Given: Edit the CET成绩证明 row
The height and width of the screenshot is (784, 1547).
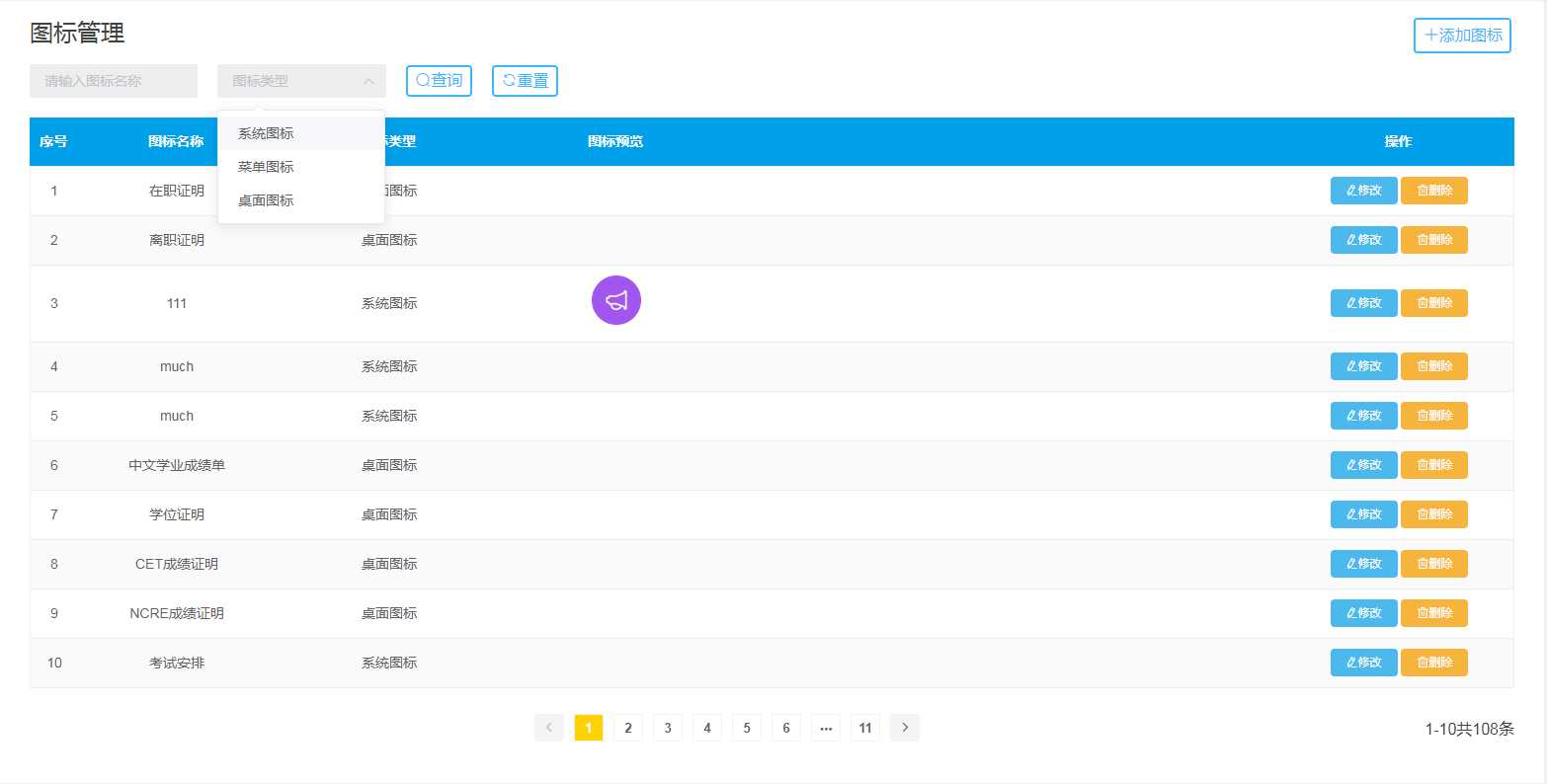Looking at the screenshot, I should 1363,564.
